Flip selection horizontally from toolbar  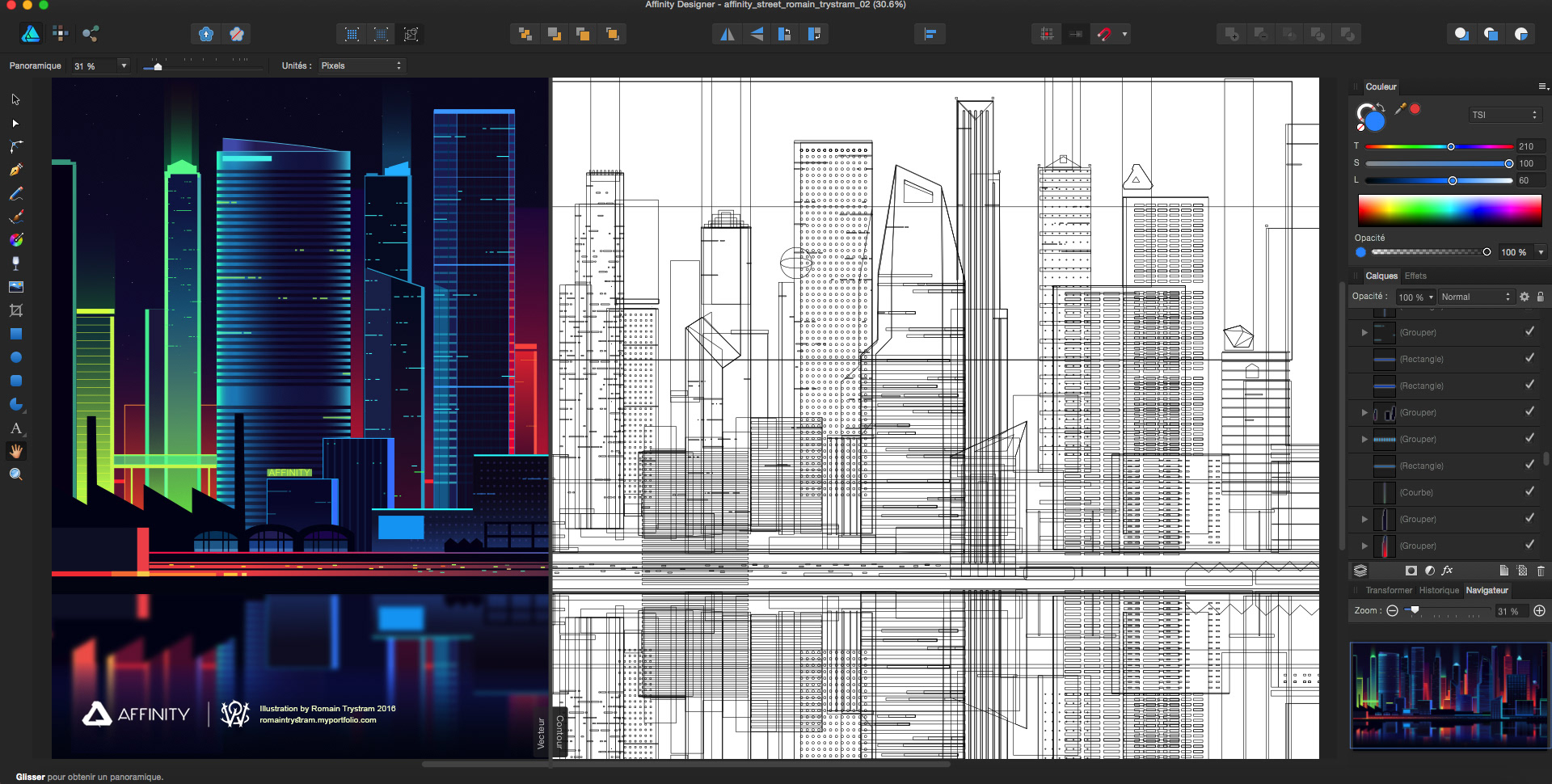point(727,34)
